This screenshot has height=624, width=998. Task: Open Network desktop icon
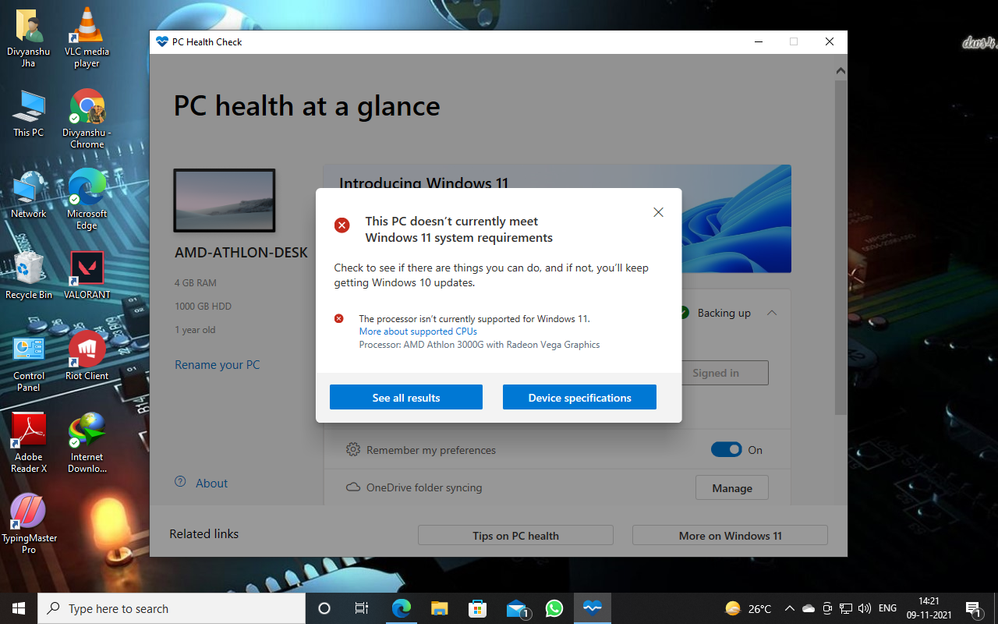tap(28, 195)
